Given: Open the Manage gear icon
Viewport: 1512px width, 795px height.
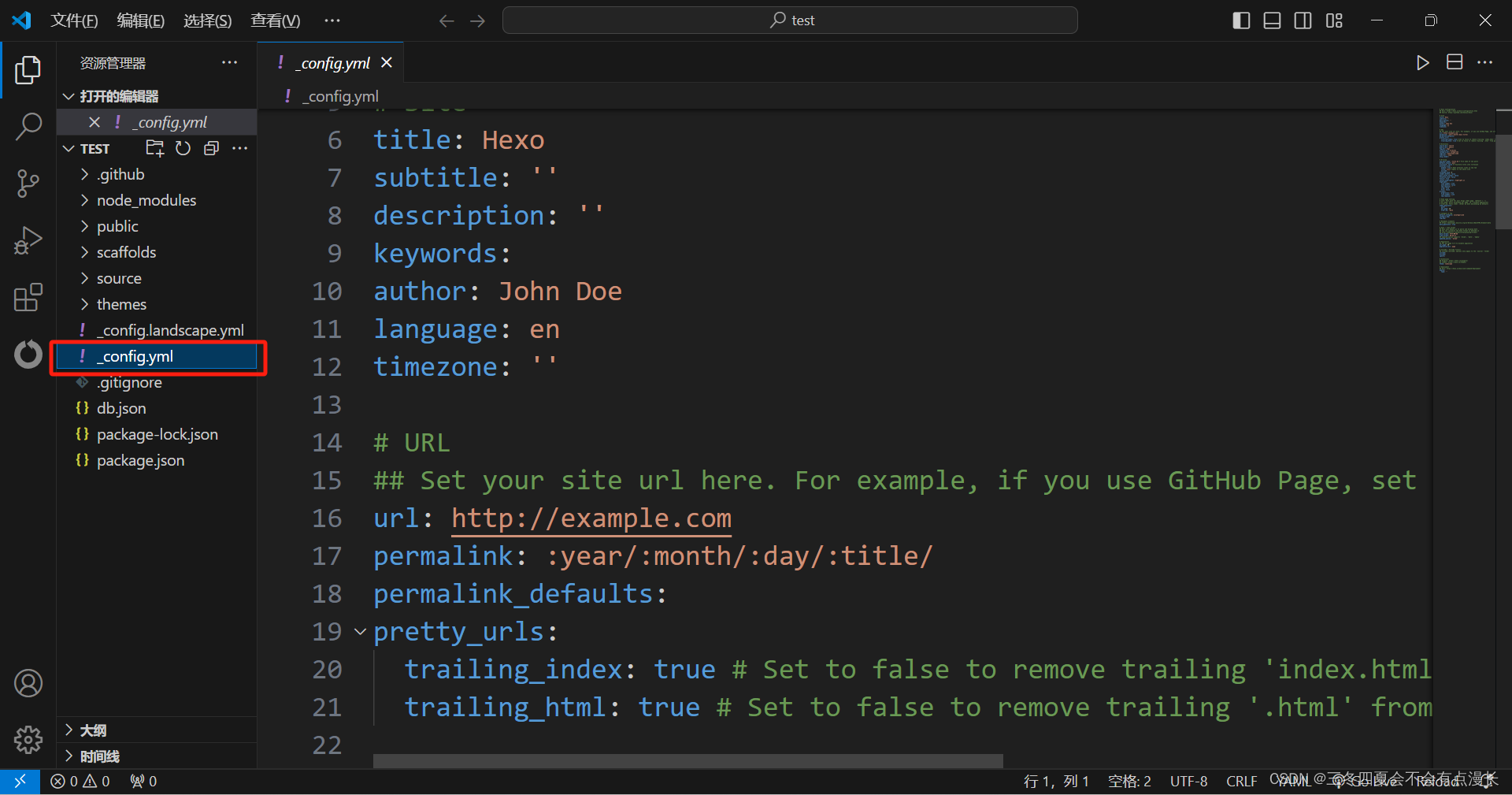Looking at the screenshot, I should [28, 739].
